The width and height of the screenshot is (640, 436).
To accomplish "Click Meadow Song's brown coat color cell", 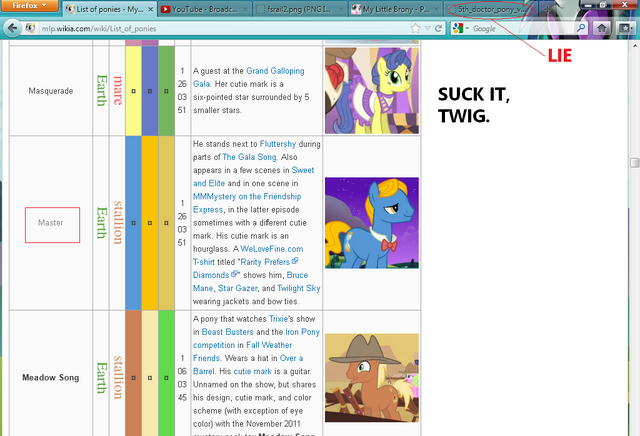I will click(133, 374).
